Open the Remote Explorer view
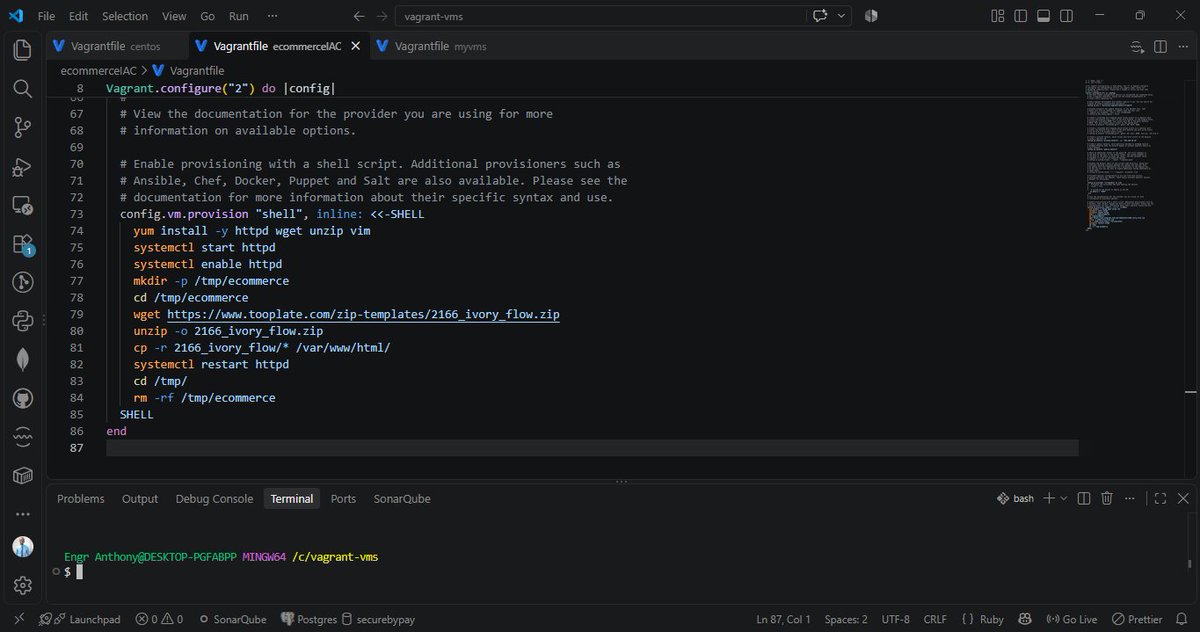 [22, 206]
